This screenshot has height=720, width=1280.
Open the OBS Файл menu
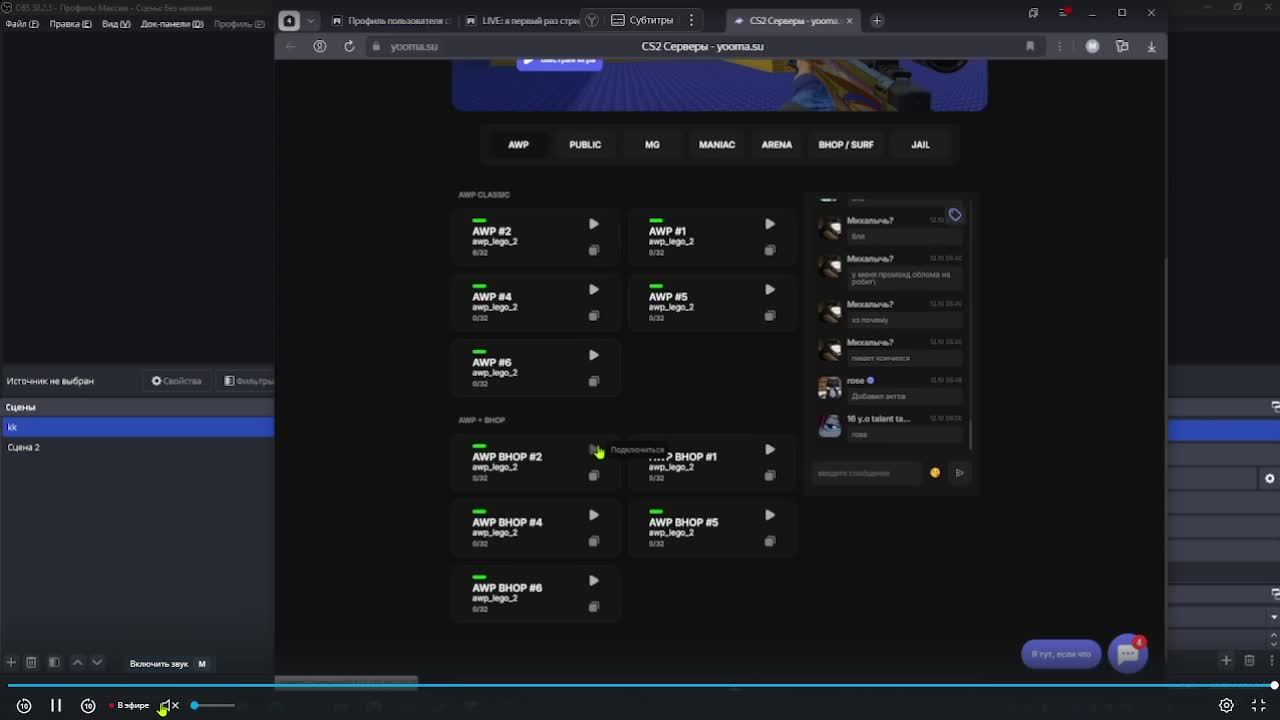[x=21, y=24]
